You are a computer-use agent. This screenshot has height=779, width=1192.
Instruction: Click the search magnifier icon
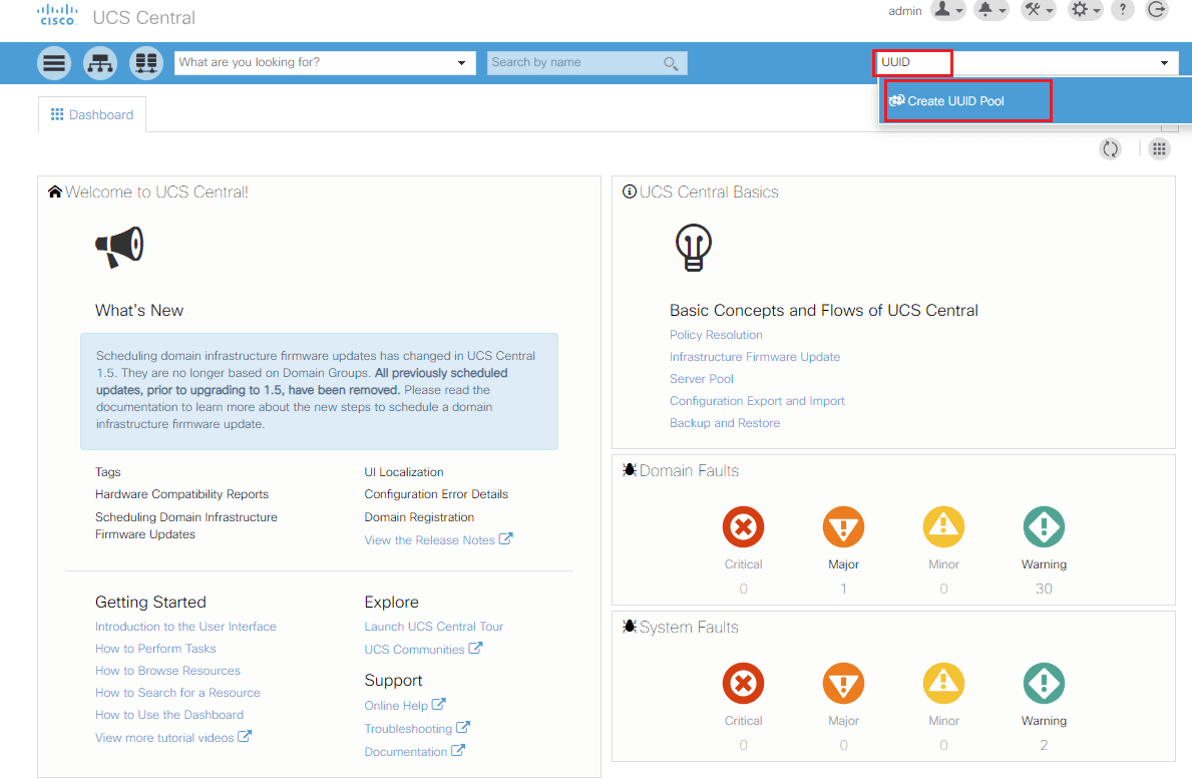(670, 63)
